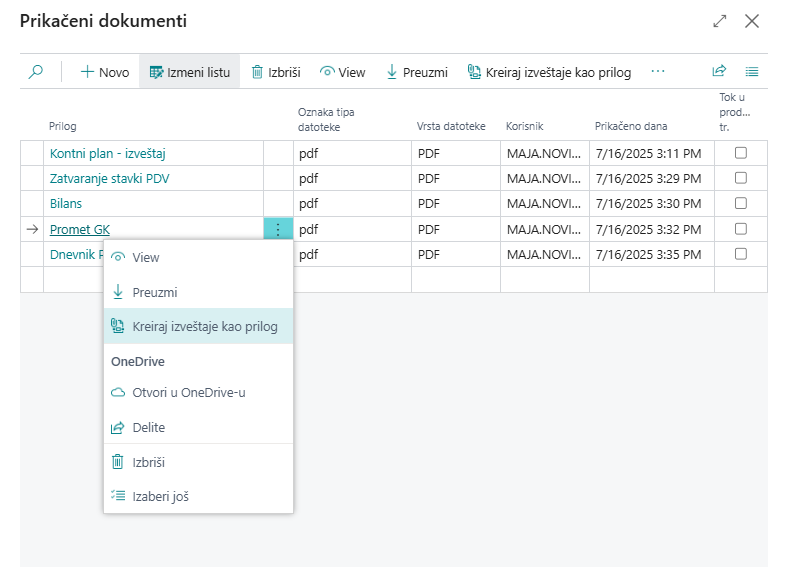This screenshot has width=786, height=567.
Task: Click the Novo plus button
Action: click(104, 72)
